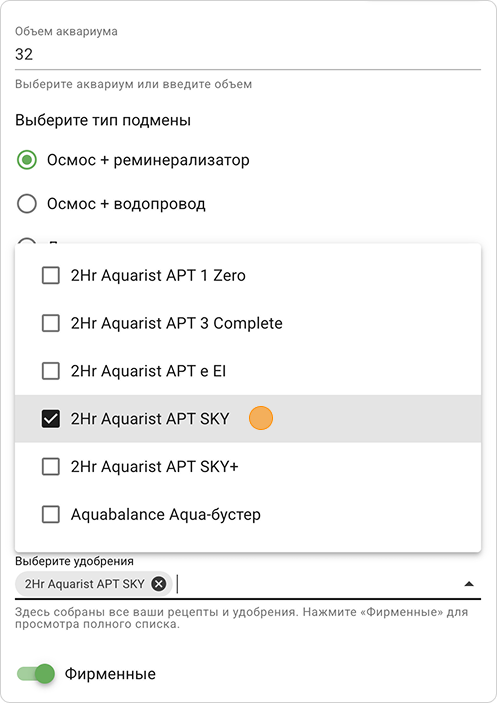Image resolution: width=497 pixels, height=703 pixels.
Task: Select the Осмос + реминерализатор radio button
Action: [27, 160]
